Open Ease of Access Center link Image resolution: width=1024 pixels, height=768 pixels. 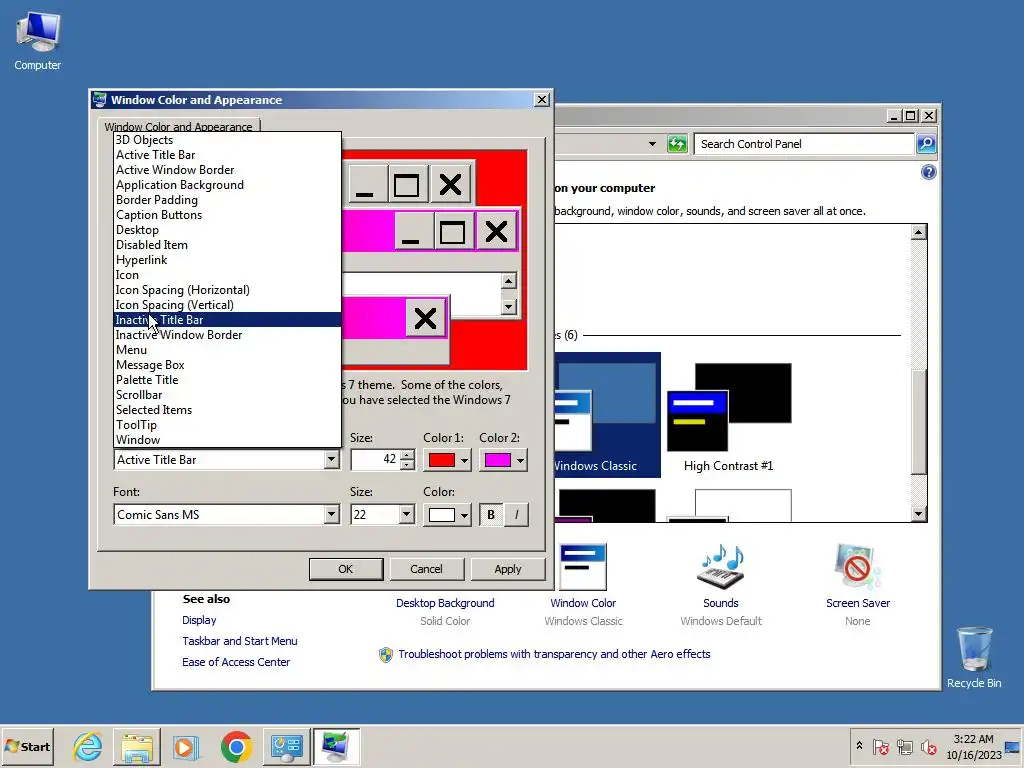(236, 662)
